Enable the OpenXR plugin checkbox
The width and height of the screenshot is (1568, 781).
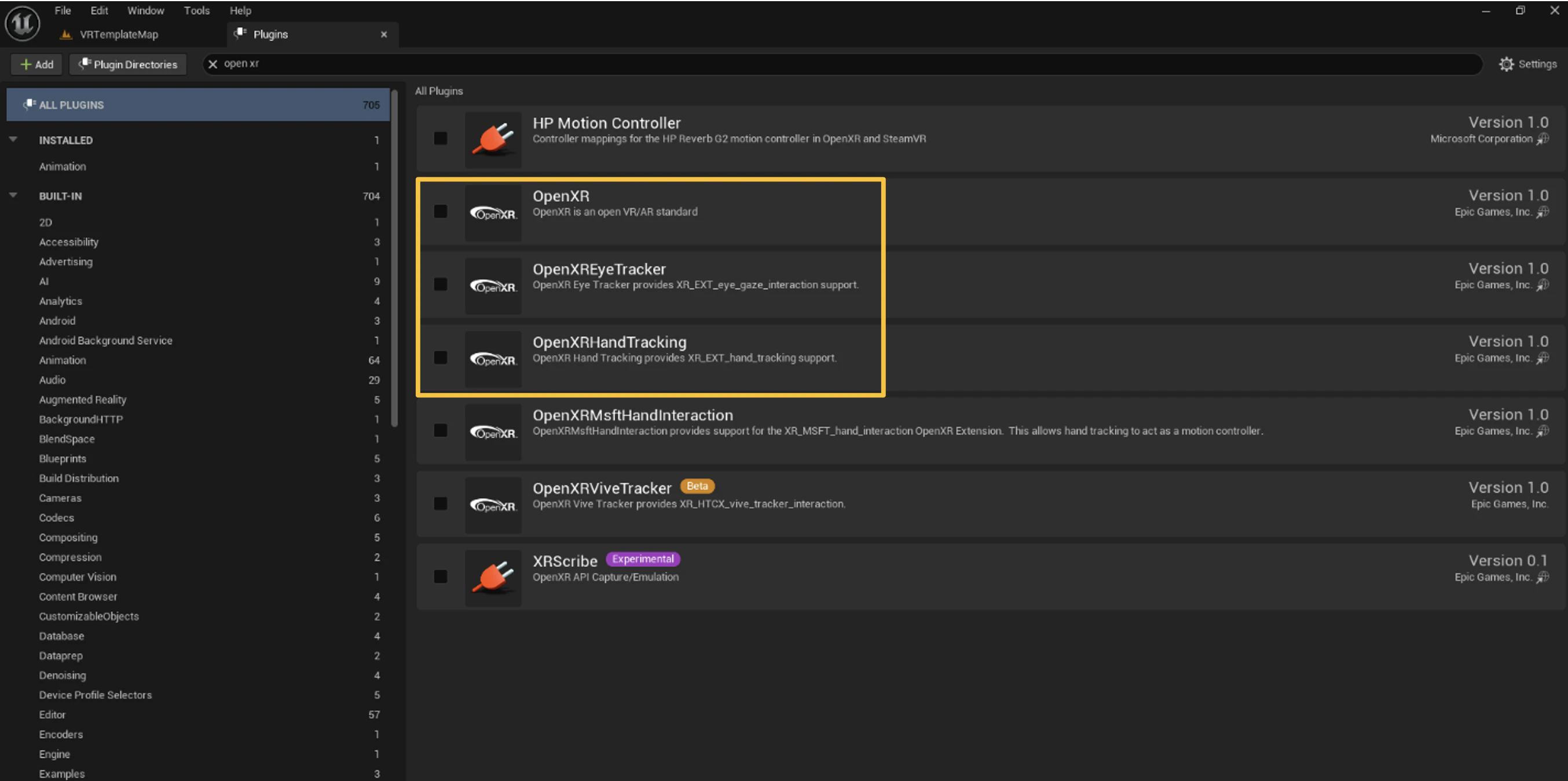(440, 211)
